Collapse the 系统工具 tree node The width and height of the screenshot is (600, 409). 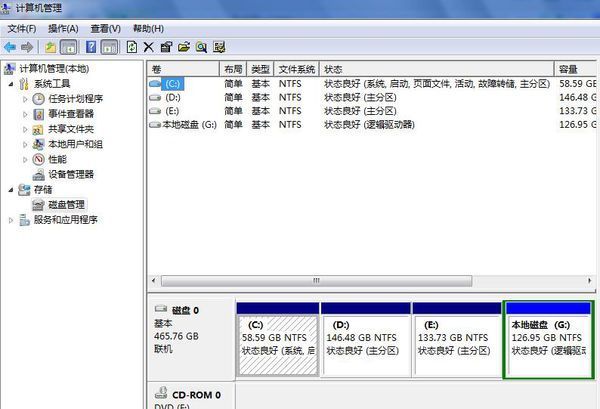coord(11,84)
